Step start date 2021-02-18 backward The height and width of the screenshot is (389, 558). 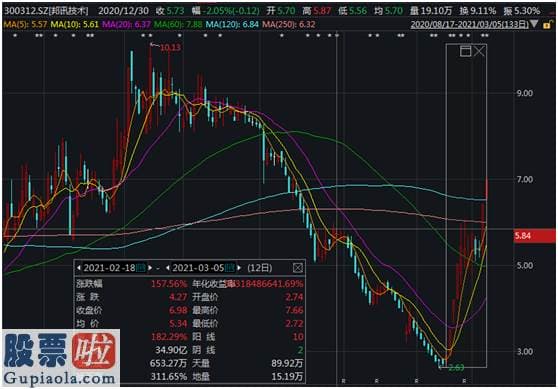coord(79,268)
